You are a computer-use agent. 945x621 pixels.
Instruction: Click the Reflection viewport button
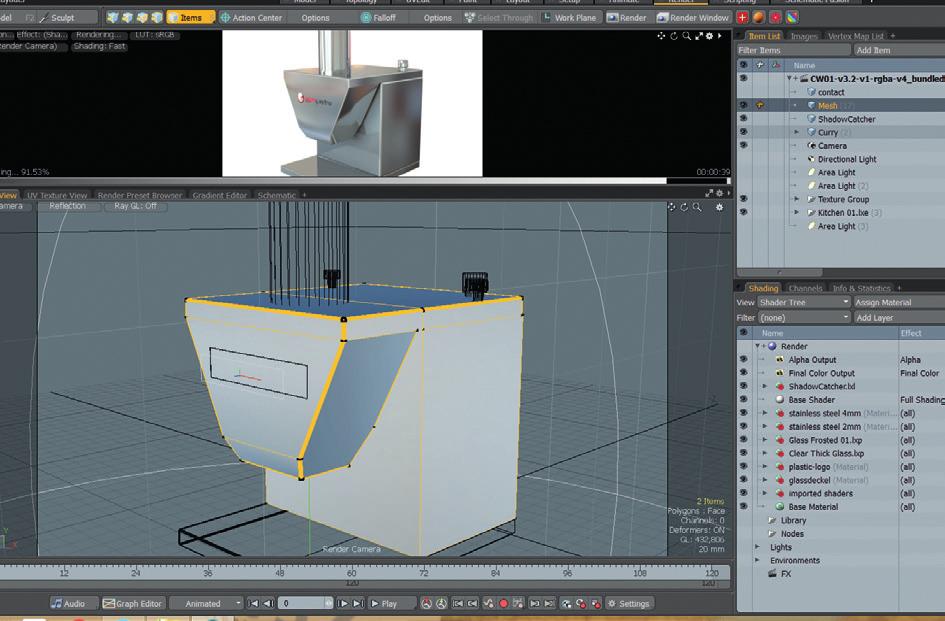point(67,206)
